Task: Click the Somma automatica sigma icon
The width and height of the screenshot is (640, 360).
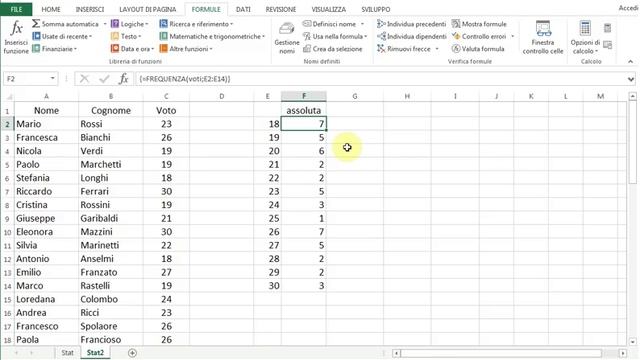Action: point(36,24)
